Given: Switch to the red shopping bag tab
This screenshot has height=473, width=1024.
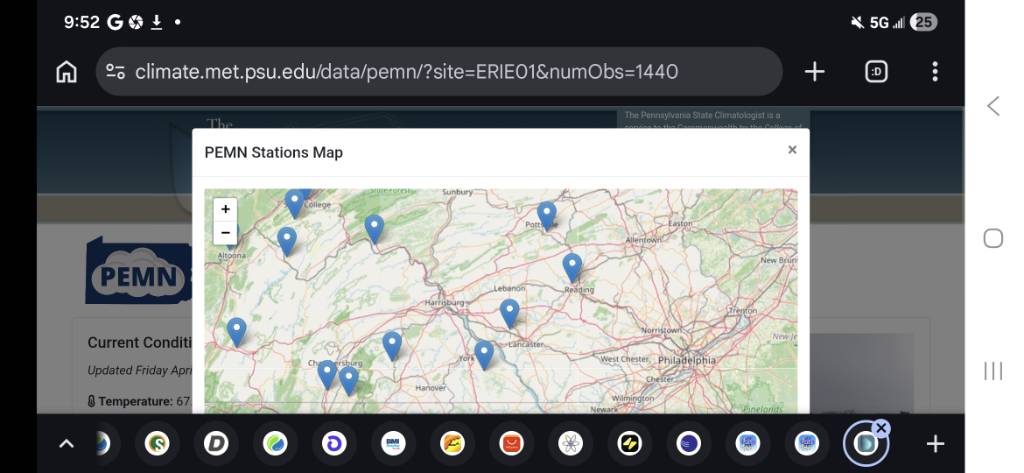Looking at the screenshot, I should click(512, 444).
